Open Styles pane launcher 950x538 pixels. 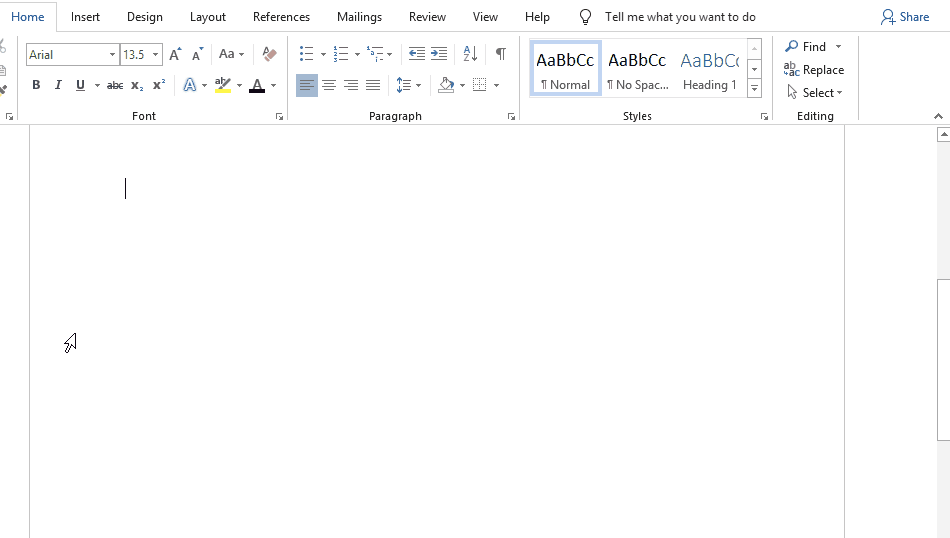[765, 116]
